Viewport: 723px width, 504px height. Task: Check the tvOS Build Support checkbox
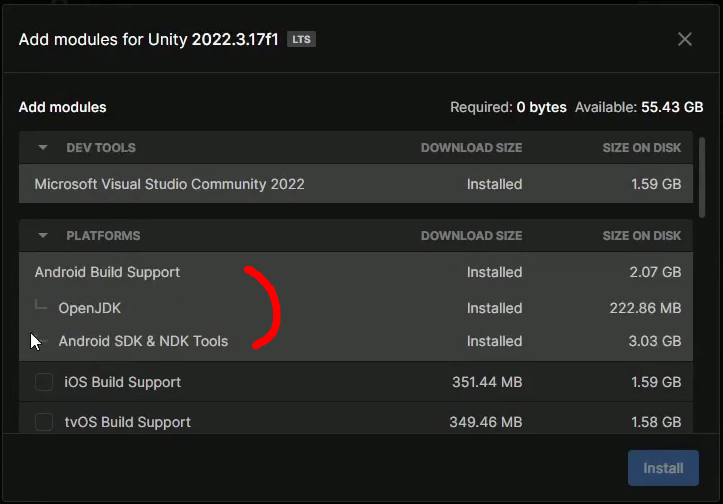coord(44,422)
